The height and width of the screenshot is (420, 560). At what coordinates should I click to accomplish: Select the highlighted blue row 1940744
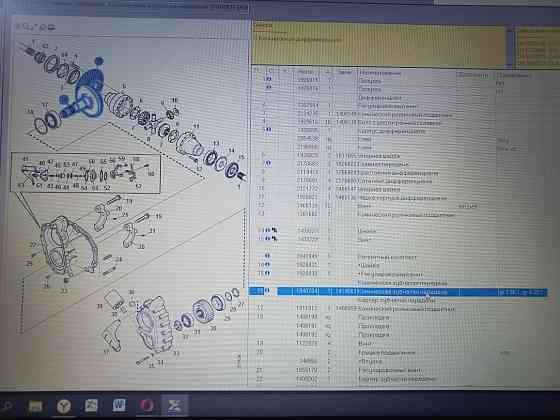[398, 292]
